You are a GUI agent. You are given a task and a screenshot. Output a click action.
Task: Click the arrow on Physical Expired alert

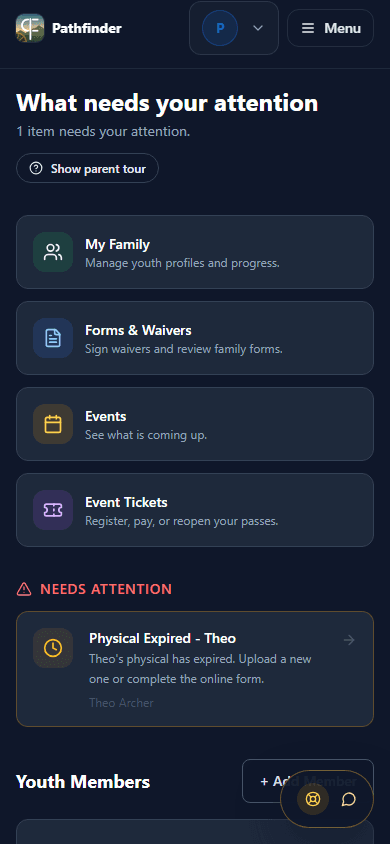point(349,640)
